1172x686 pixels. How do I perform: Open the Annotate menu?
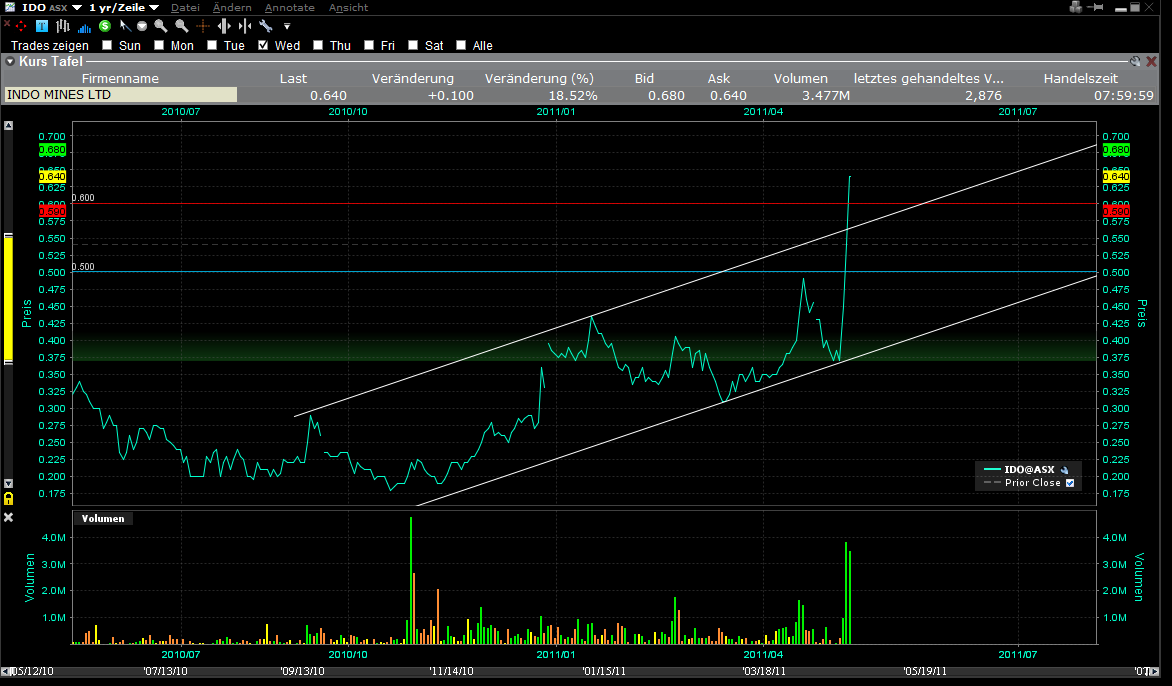point(289,7)
